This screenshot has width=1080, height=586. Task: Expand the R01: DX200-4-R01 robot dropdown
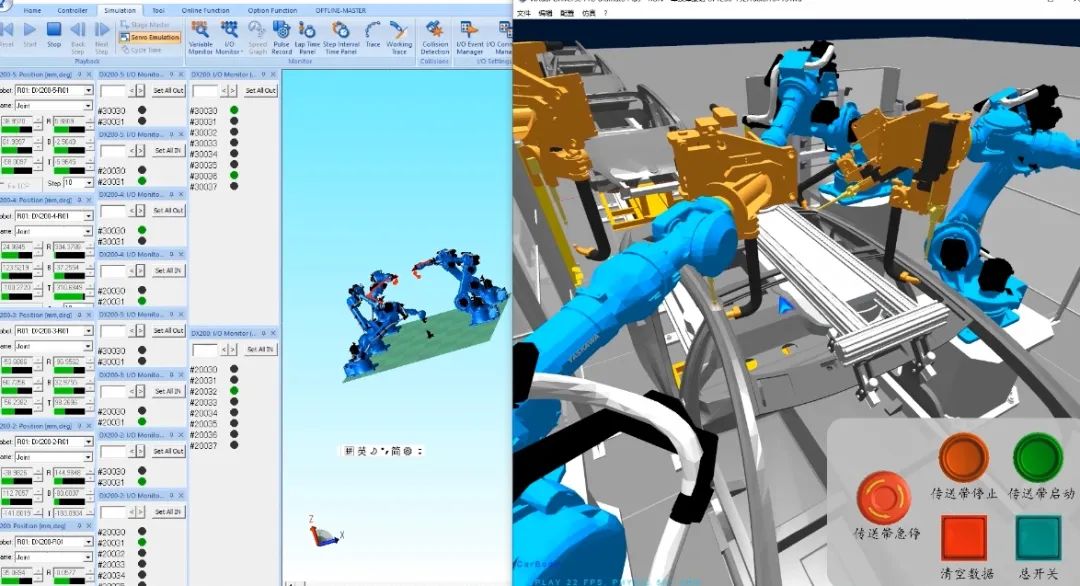(x=88, y=216)
